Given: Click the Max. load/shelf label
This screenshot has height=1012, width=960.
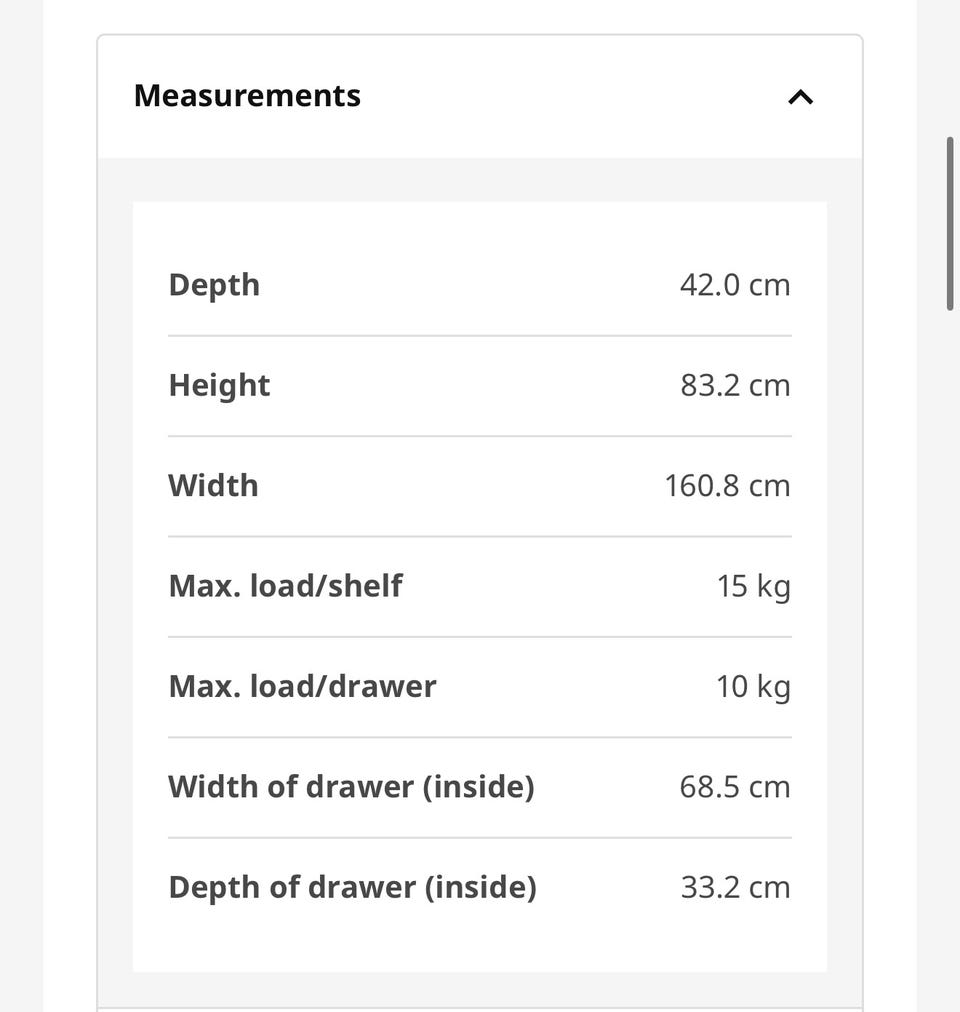Looking at the screenshot, I should [285, 586].
